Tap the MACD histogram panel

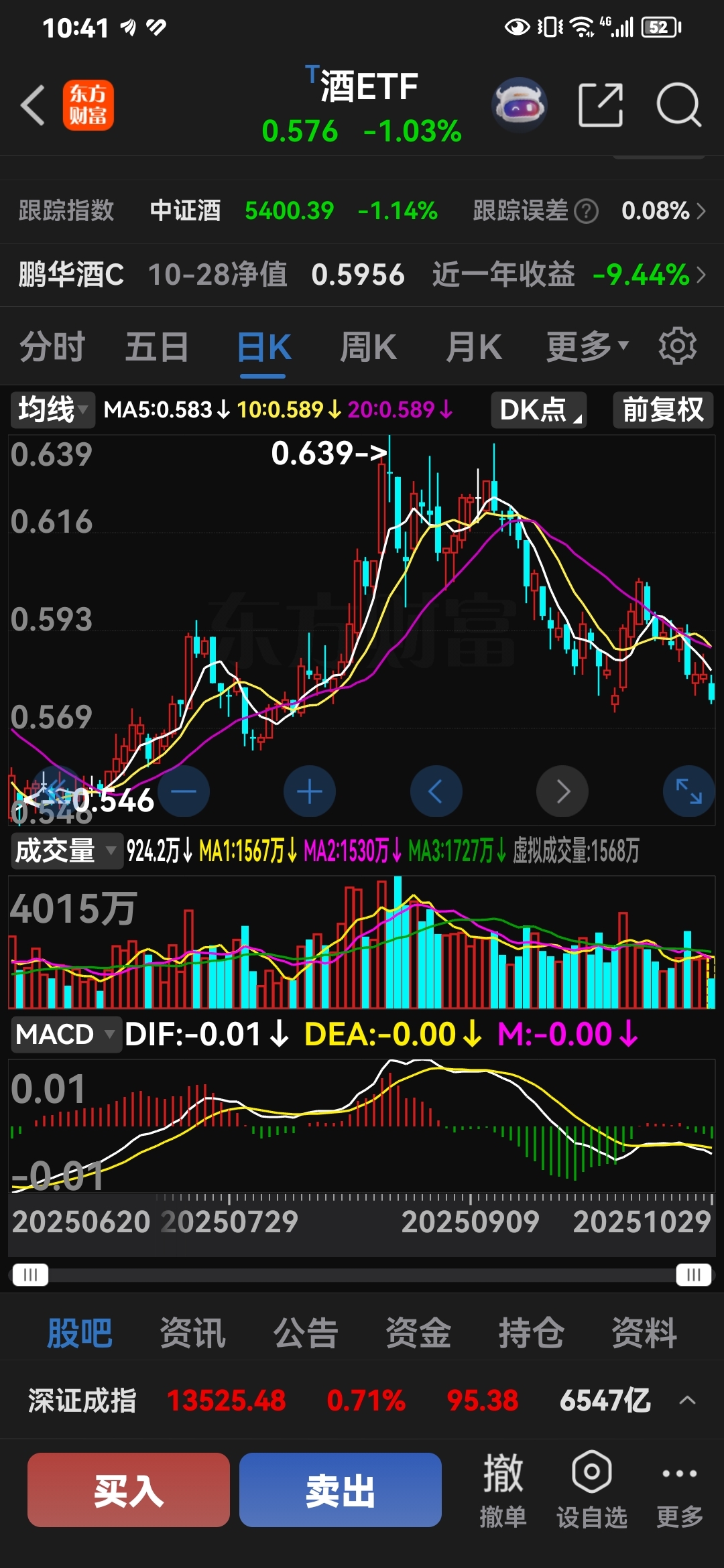[x=362, y=1126]
